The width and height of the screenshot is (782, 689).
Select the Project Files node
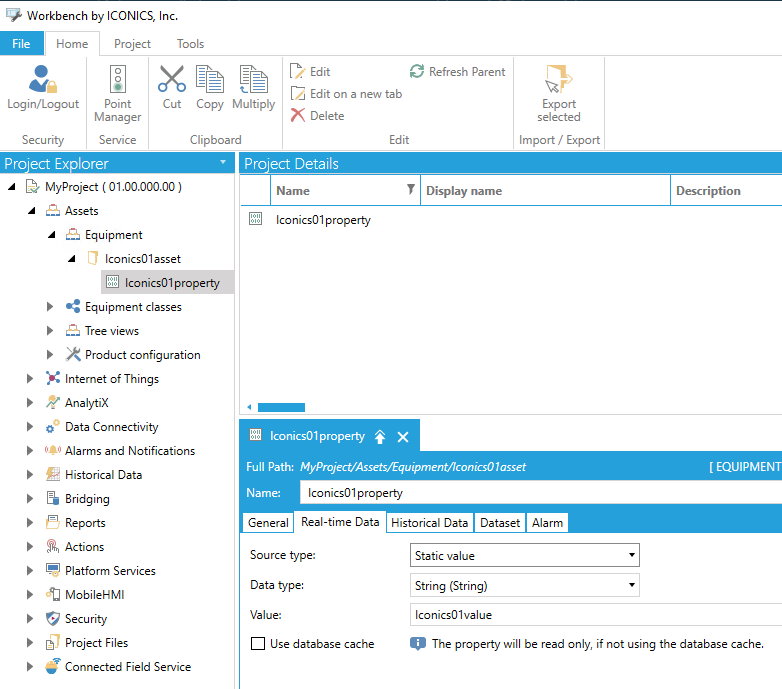(x=96, y=643)
